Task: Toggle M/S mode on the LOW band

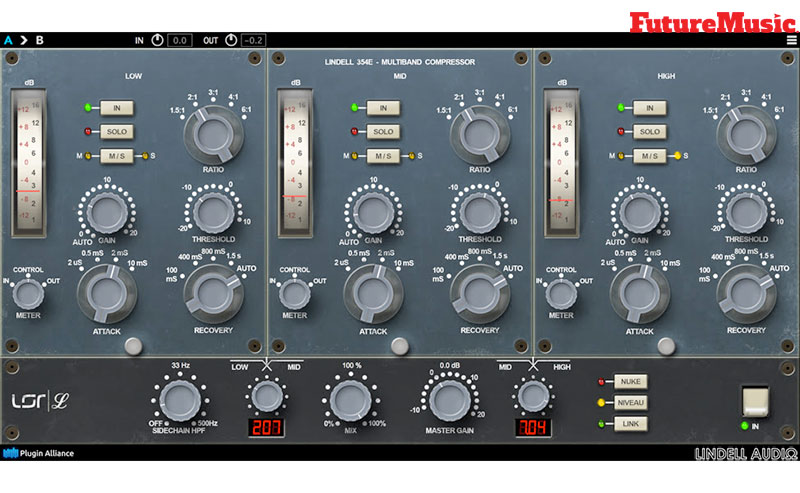Action: click(117, 156)
